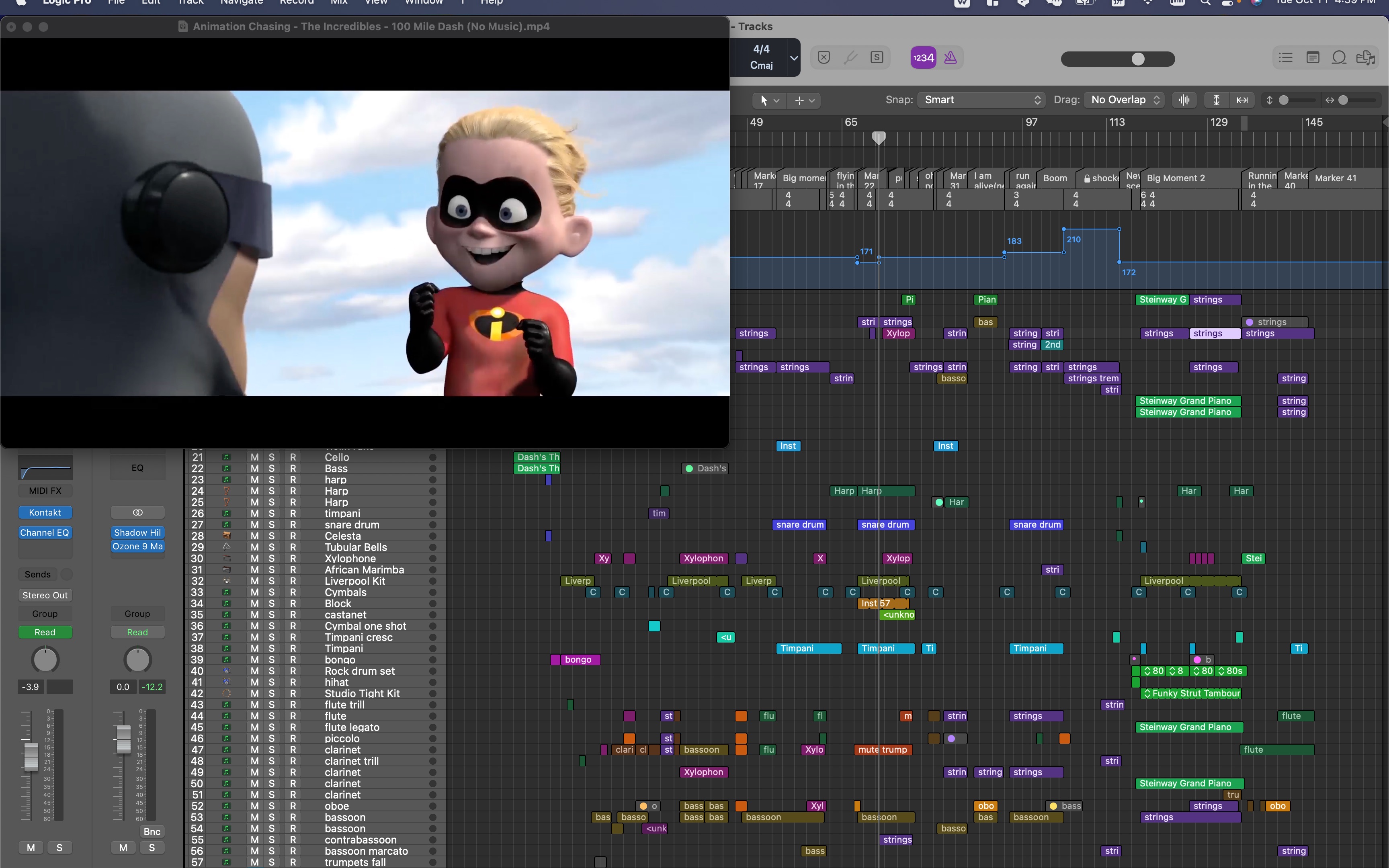Mute left channel strip with M
The height and width of the screenshot is (868, 1389).
(x=31, y=848)
